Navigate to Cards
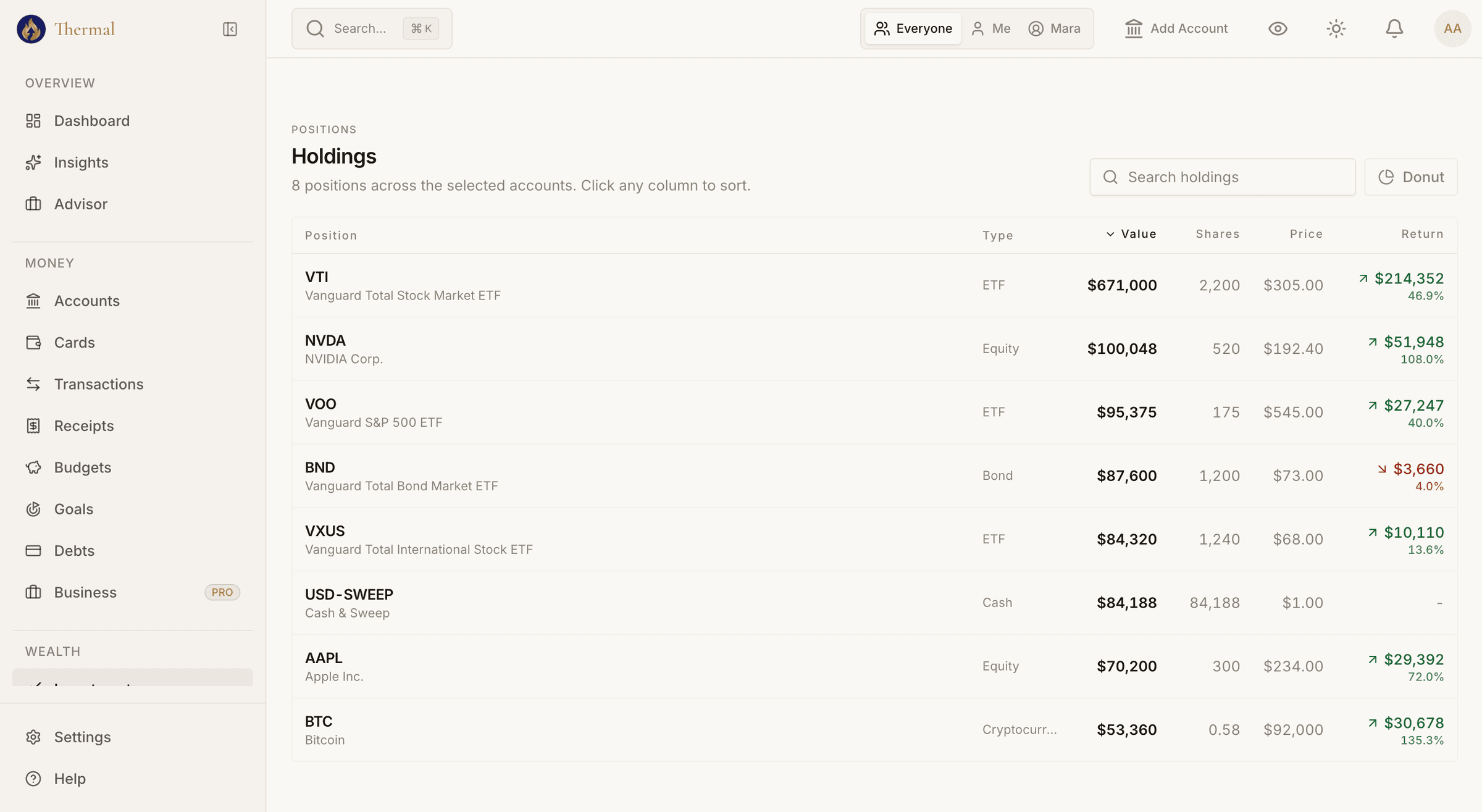The image size is (1482, 812). point(133,343)
